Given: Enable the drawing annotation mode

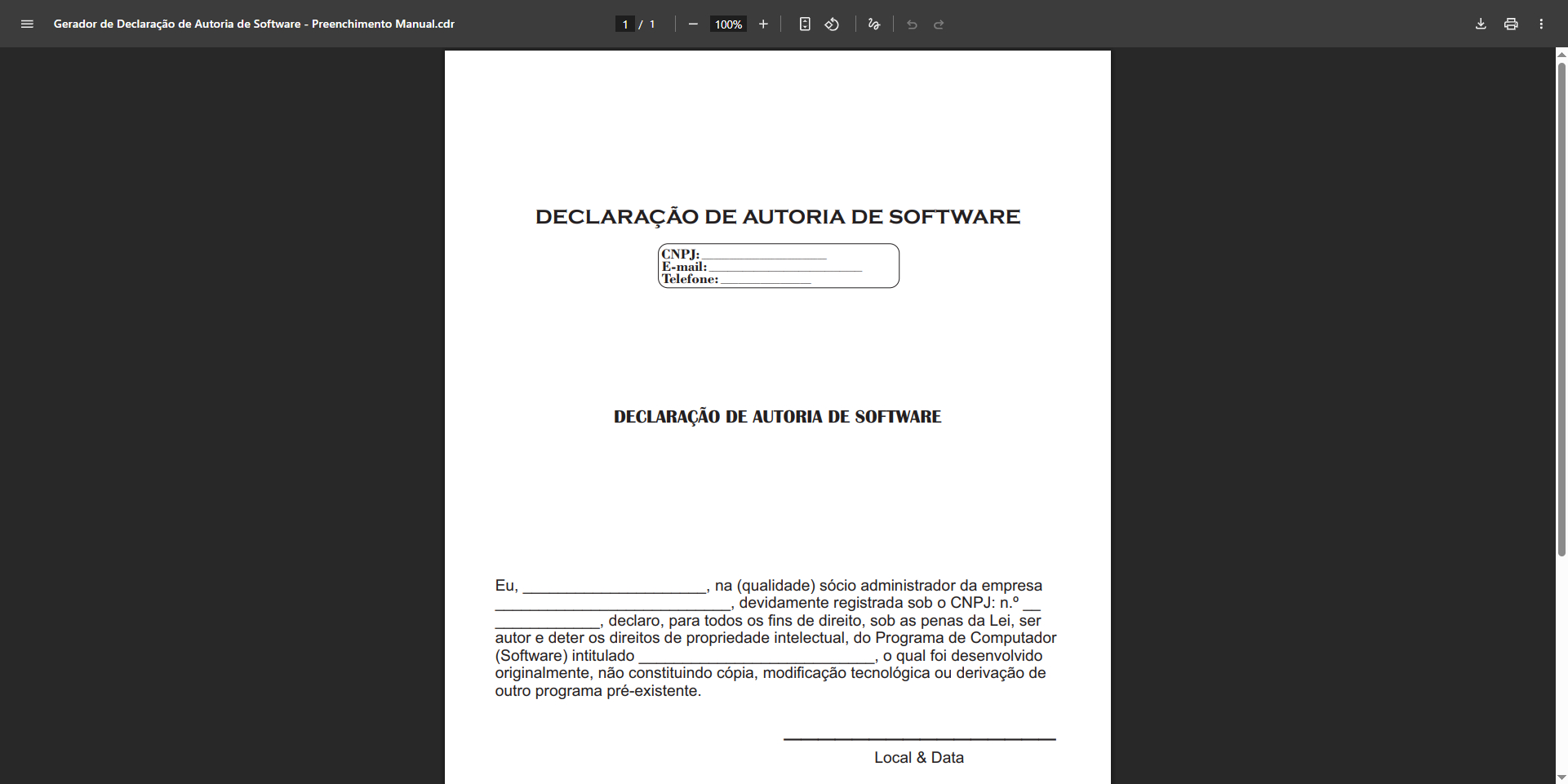Looking at the screenshot, I should [x=873, y=24].
